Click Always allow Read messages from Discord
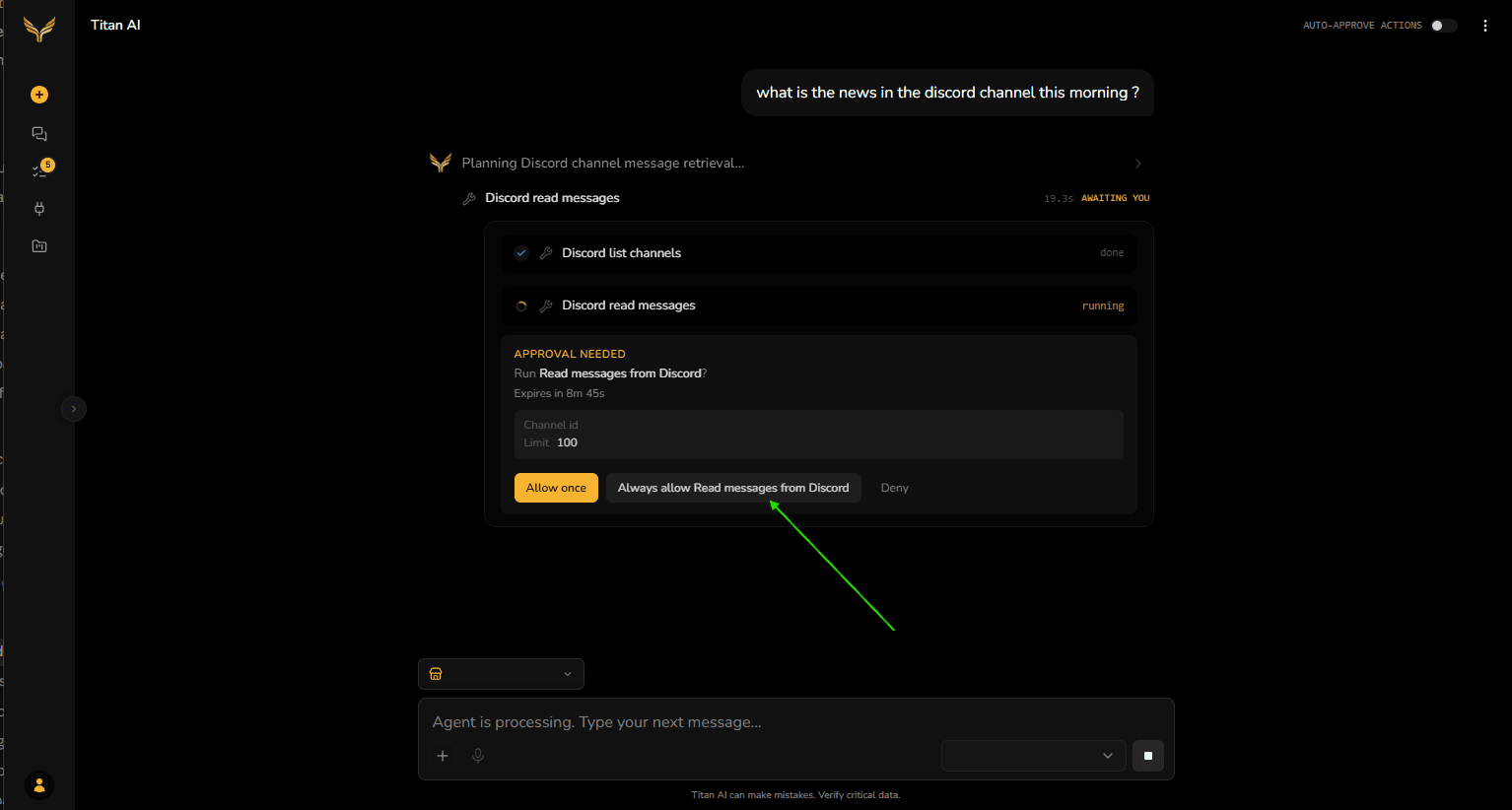The width and height of the screenshot is (1512, 810). click(x=733, y=488)
